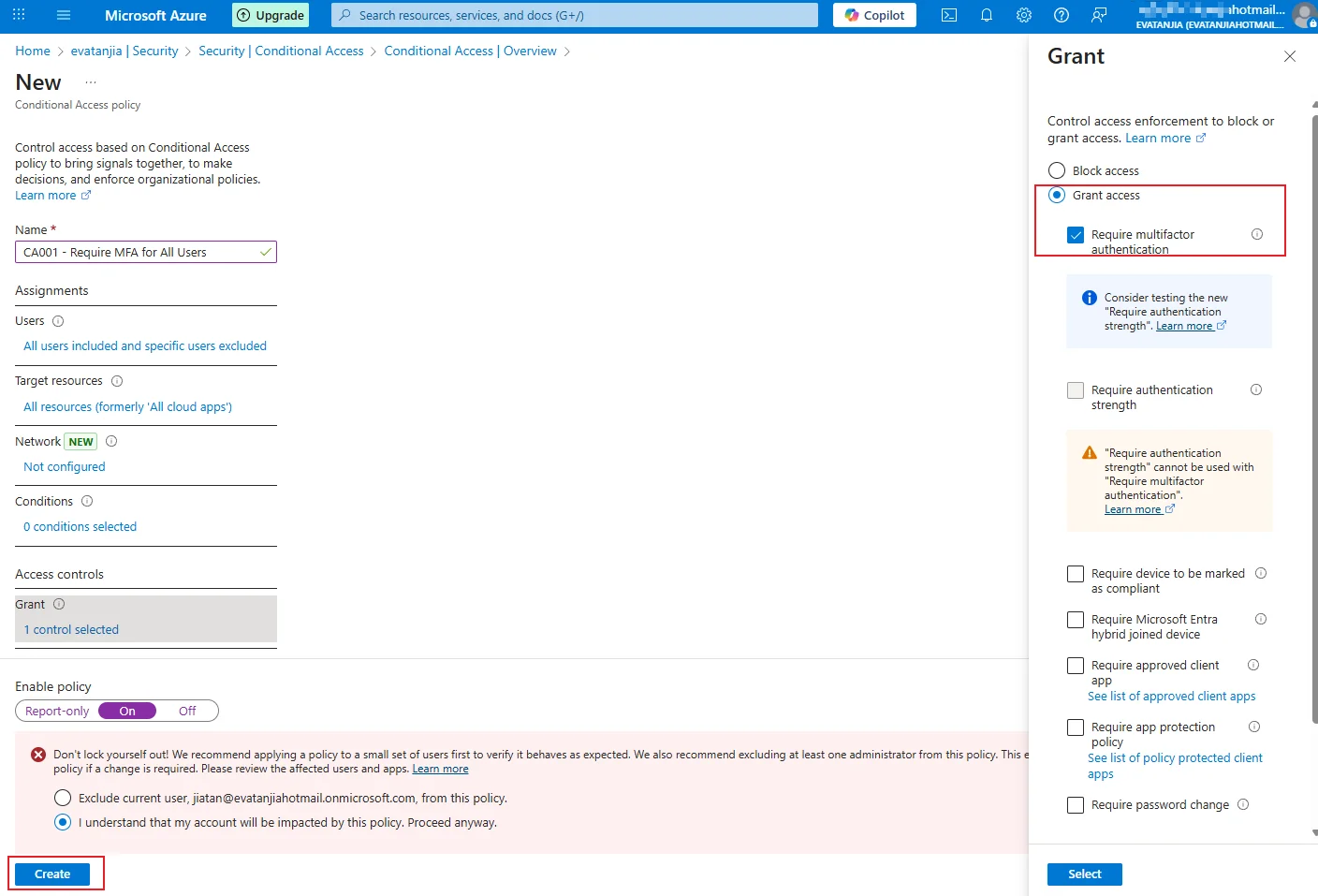Open 0 conditions selected

click(81, 526)
